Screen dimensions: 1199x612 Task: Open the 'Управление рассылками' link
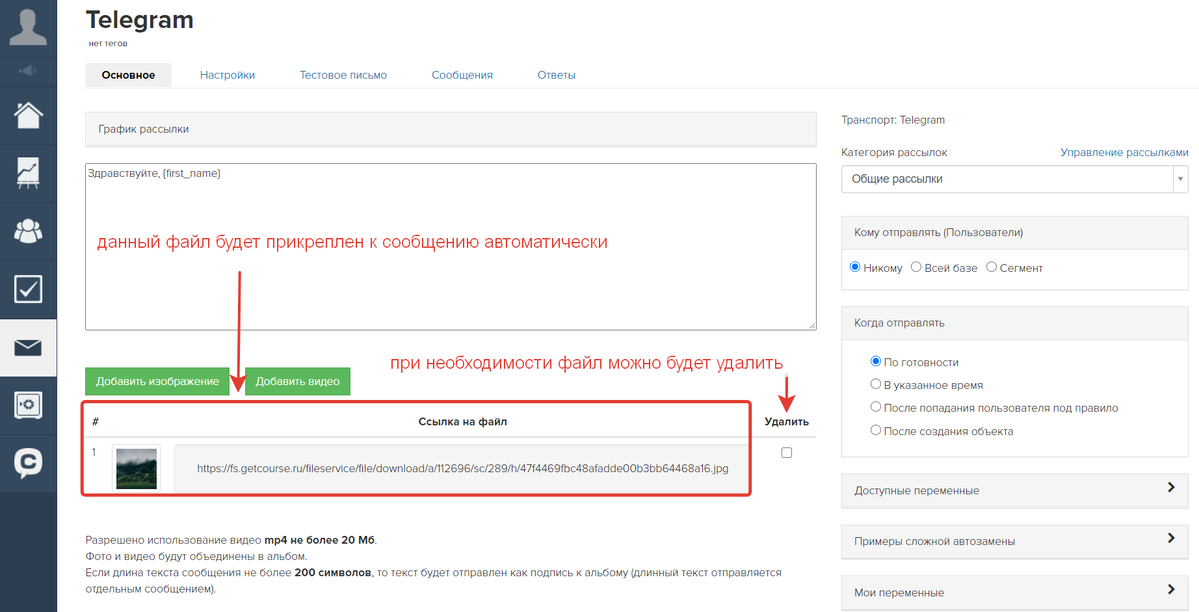click(1124, 152)
